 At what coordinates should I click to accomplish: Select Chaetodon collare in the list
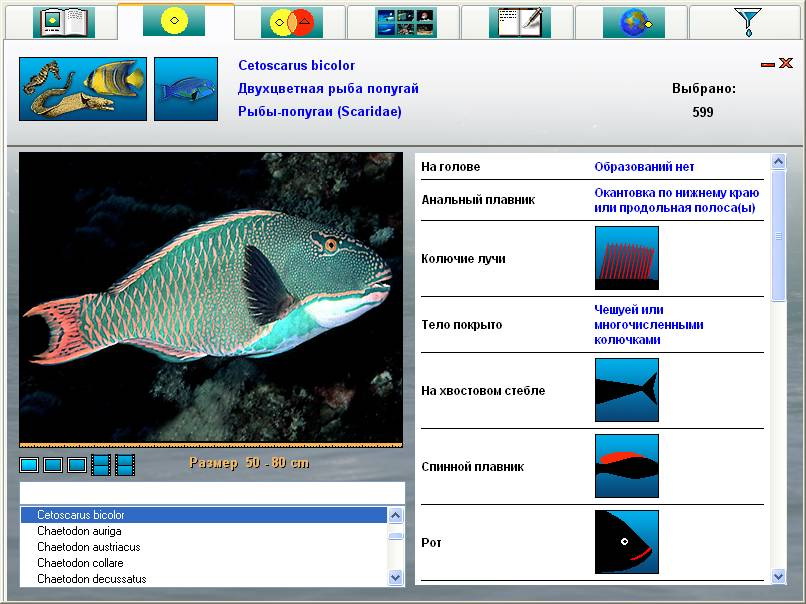point(204,563)
